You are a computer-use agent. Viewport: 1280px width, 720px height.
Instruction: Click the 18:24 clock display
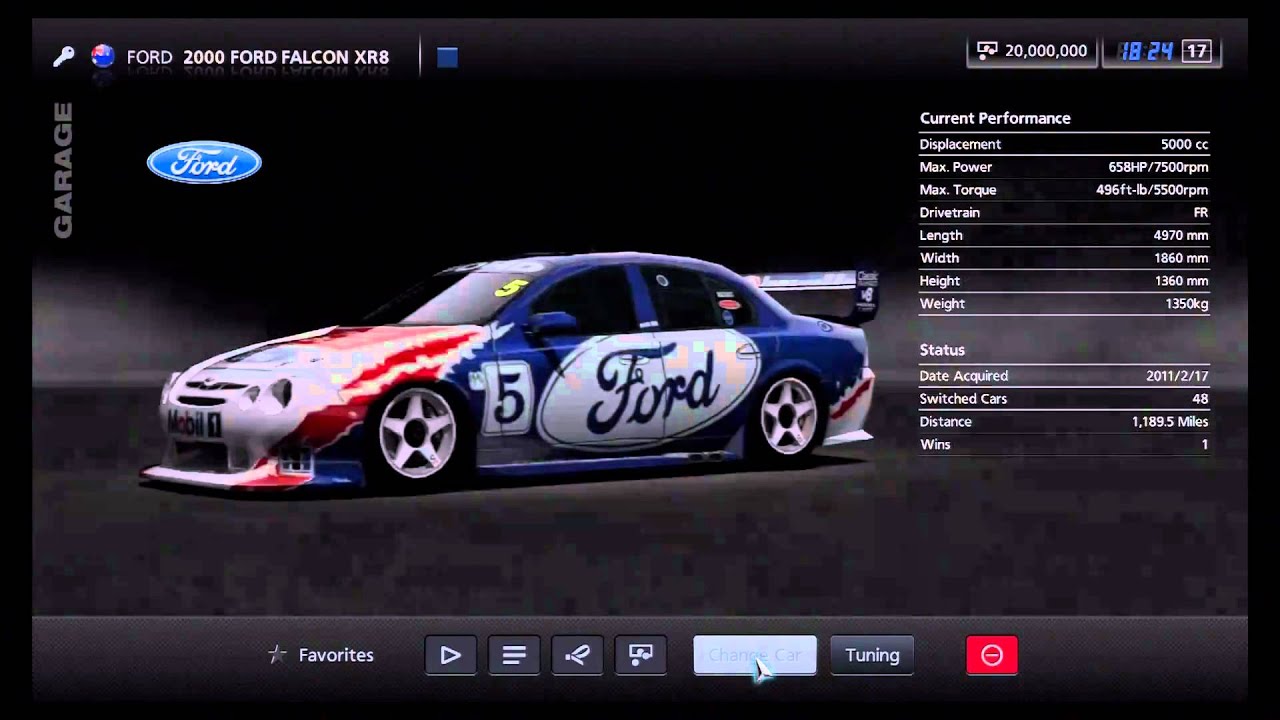coord(1147,51)
